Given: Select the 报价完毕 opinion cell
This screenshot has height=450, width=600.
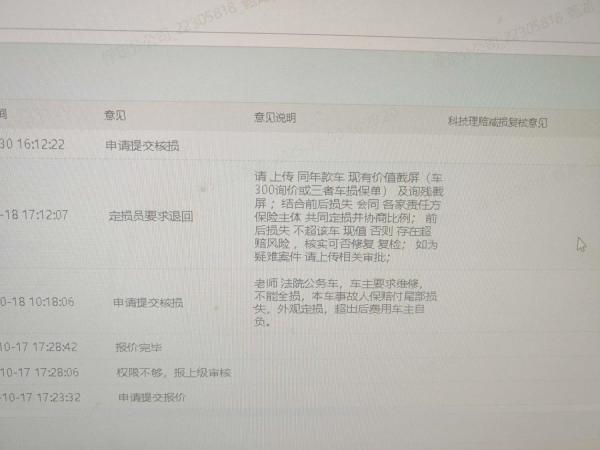Looking at the screenshot, I should [138, 348].
